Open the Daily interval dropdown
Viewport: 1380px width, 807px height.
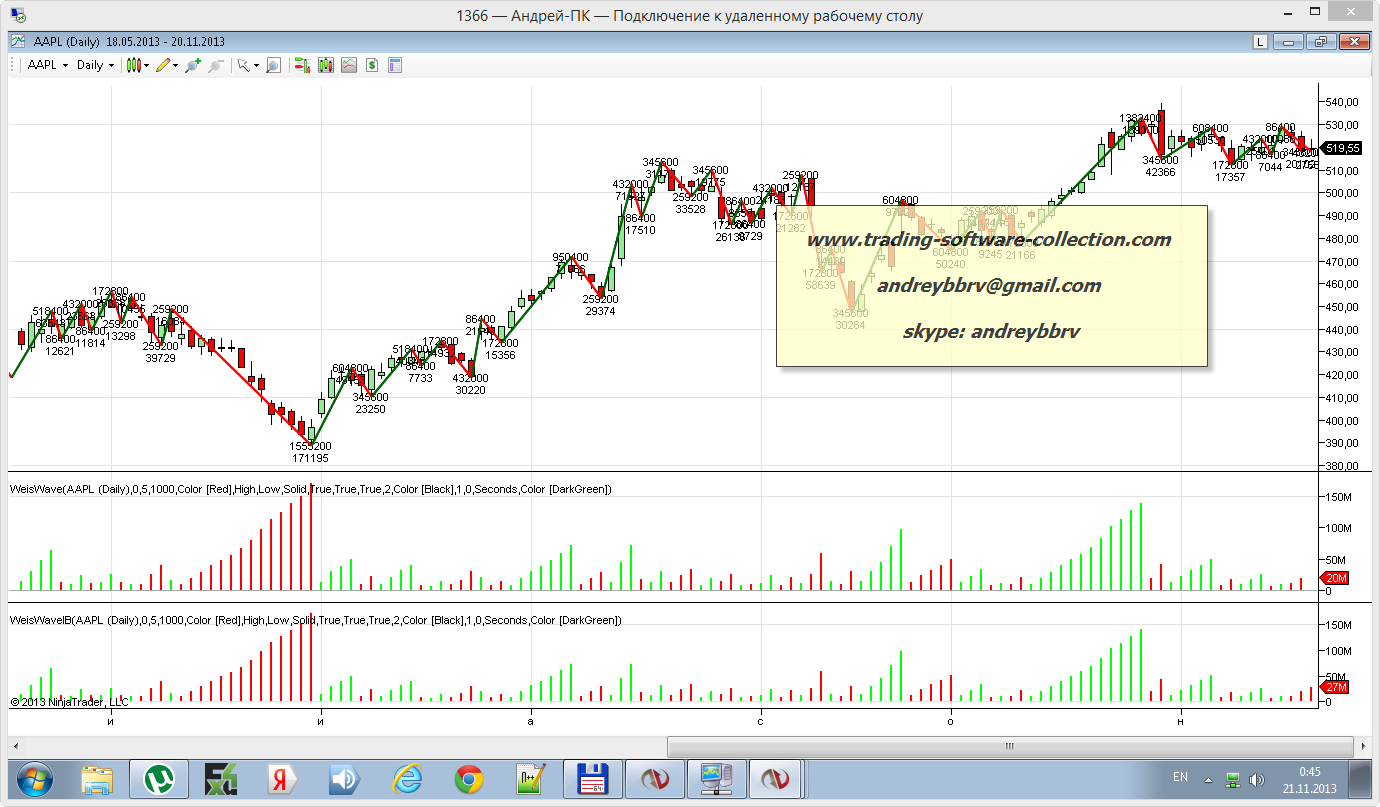[95, 65]
